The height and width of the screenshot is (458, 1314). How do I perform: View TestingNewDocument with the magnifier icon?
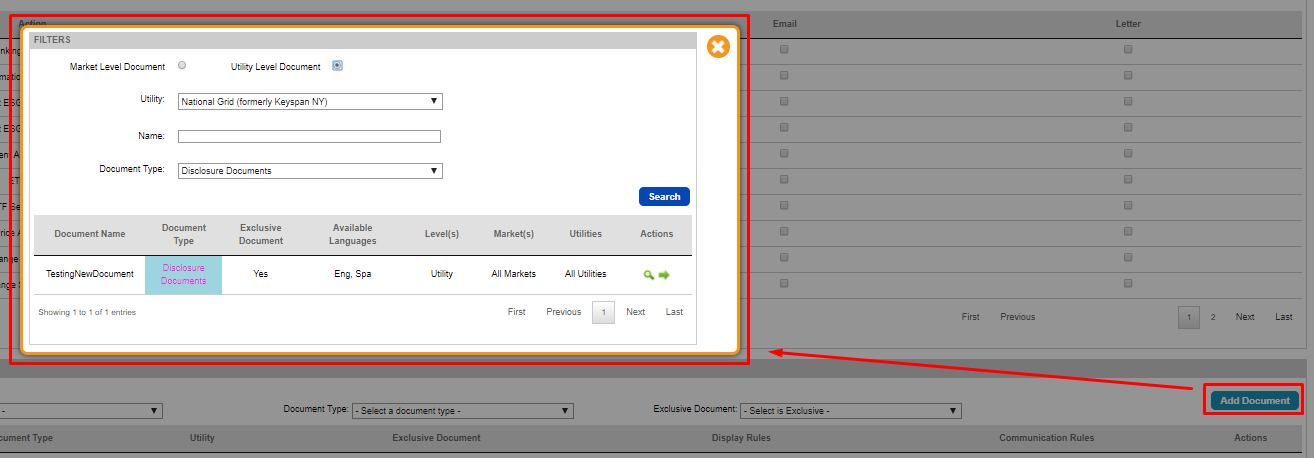(649, 274)
